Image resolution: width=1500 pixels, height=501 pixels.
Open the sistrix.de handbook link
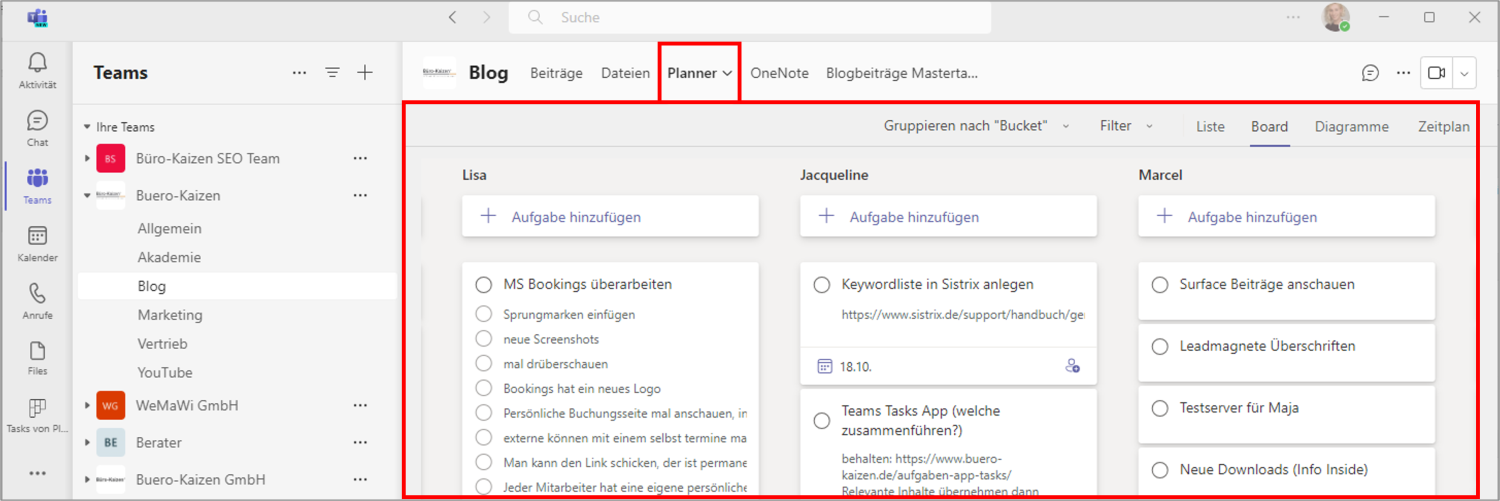point(963,315)
